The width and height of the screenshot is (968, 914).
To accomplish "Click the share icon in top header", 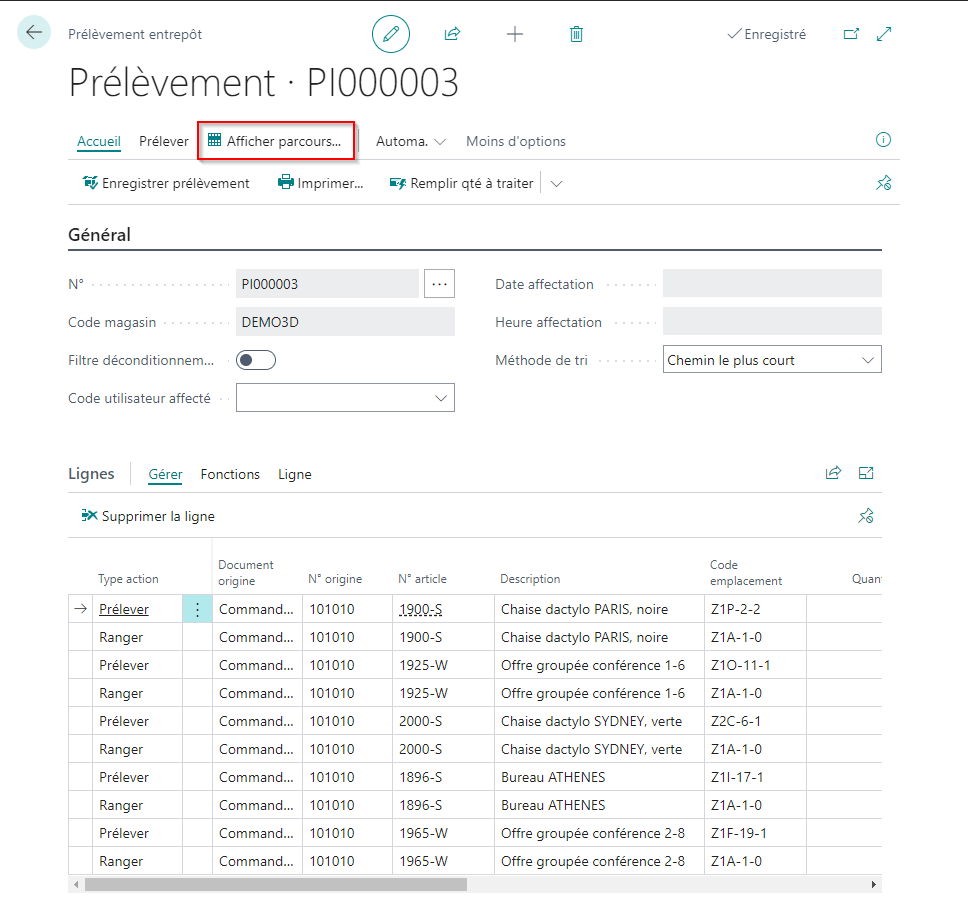I will [x=453, y=34].
